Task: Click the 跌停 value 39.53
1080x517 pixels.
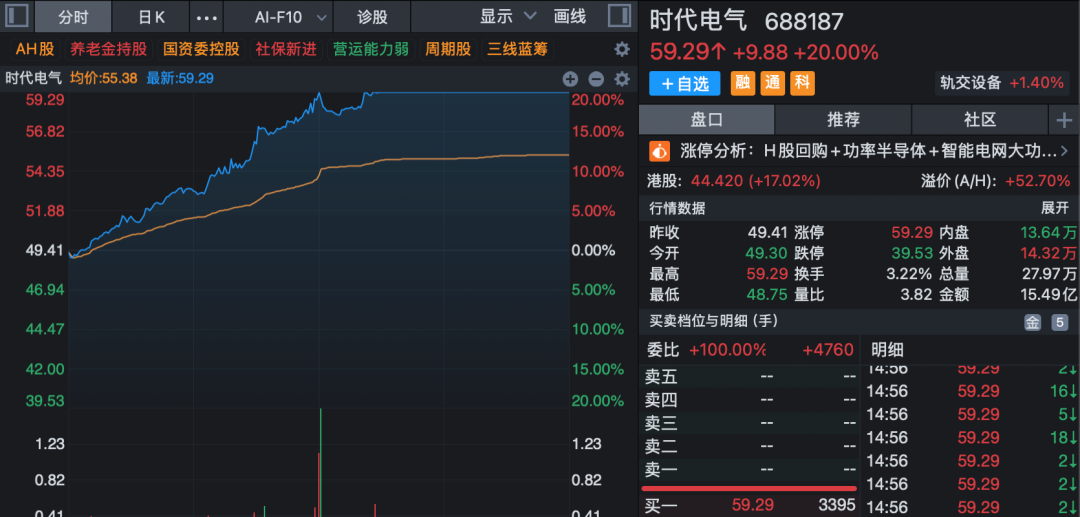Action: pos(913,253)
